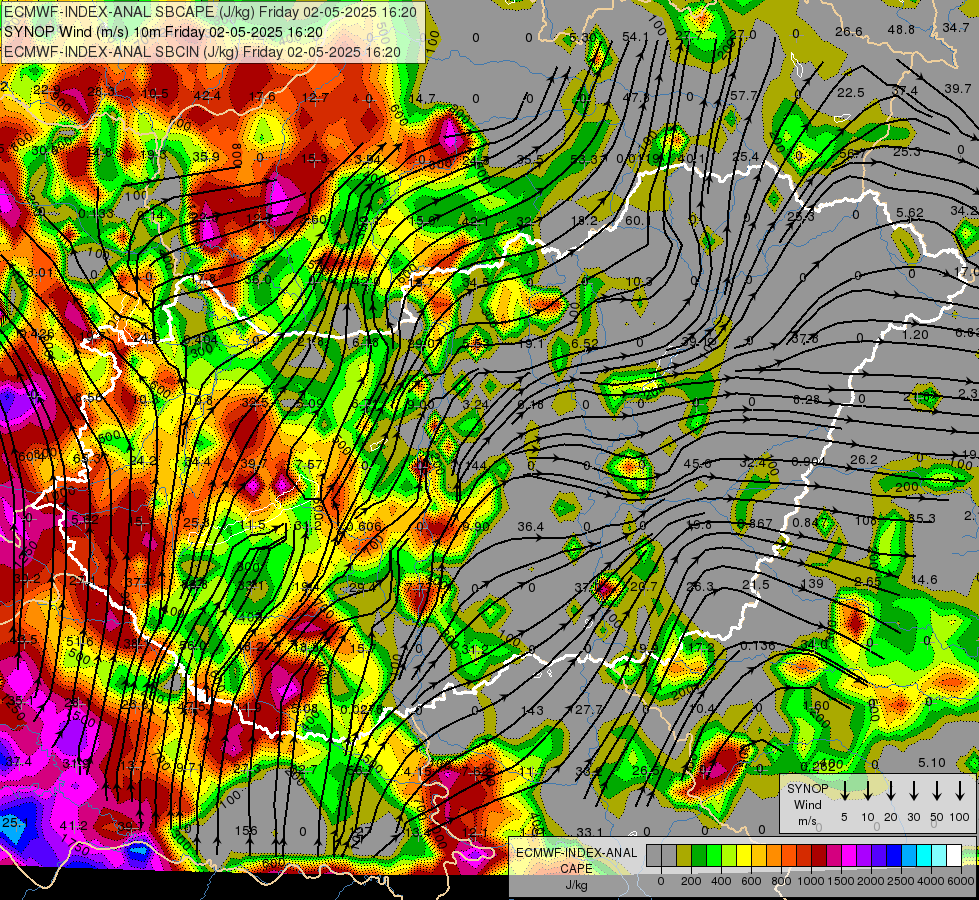The width and height of the screenshot is (979, 900).
Task: Click the map value '139'
Action: click(x=812, y=583)
